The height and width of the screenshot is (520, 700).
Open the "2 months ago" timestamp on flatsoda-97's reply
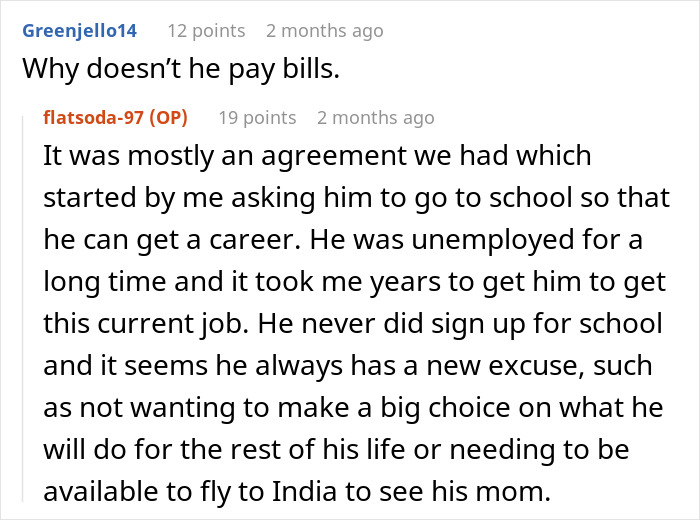pyautogui.click(x=375, y=117)
